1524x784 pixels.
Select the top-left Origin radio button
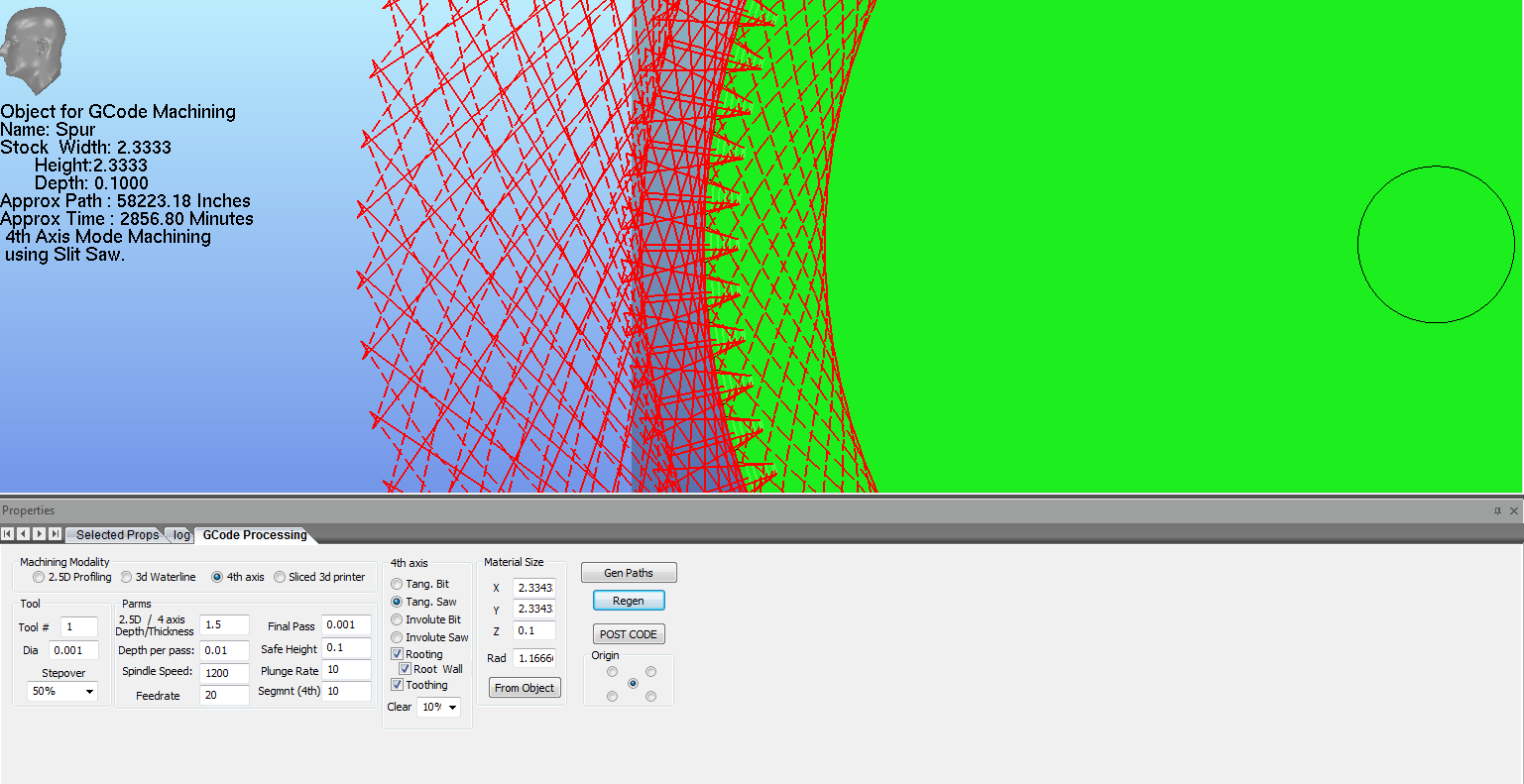pos(612,672)
